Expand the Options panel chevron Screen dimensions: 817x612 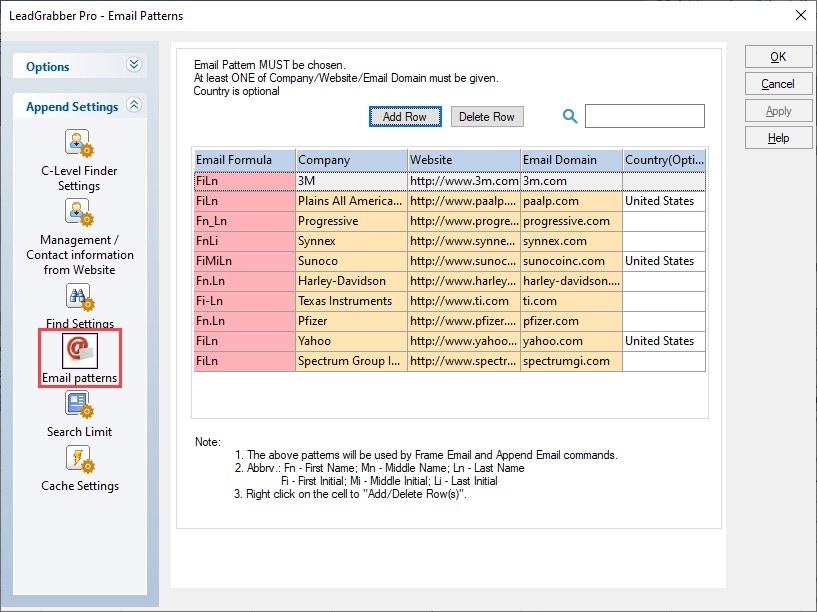point(134,65)
